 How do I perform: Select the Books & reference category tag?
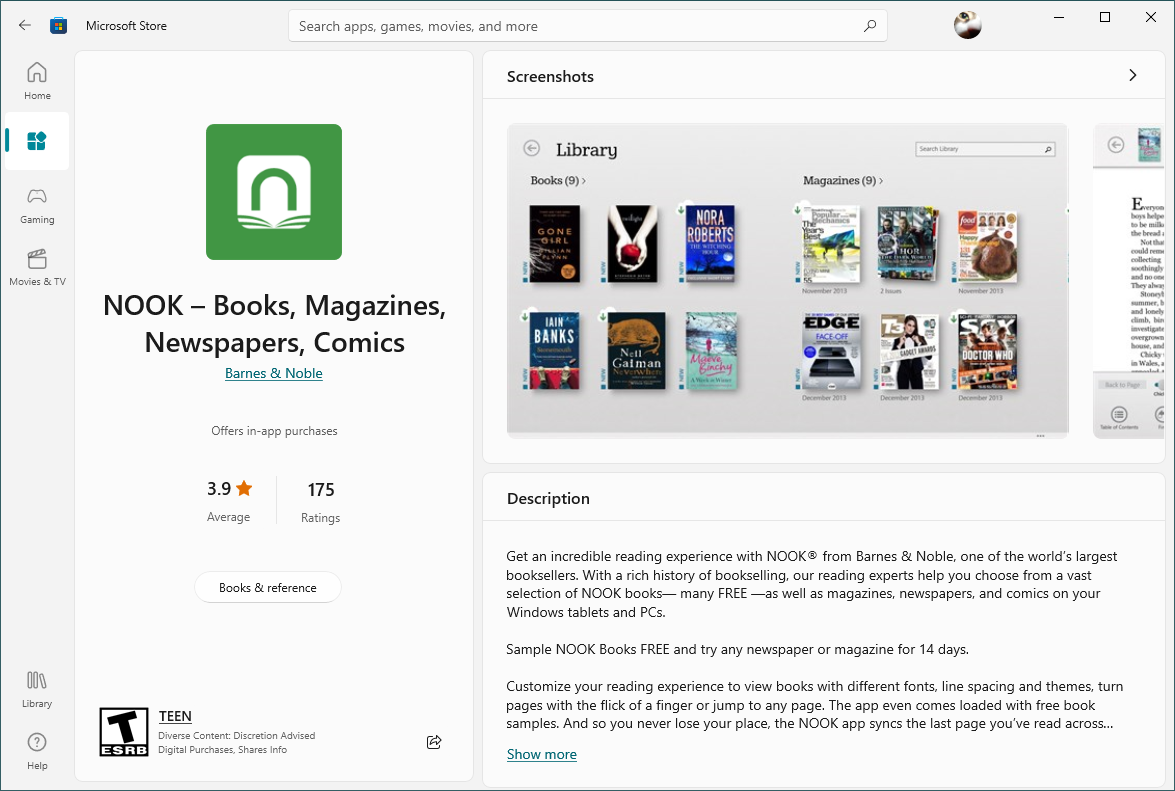click(268, 587)
